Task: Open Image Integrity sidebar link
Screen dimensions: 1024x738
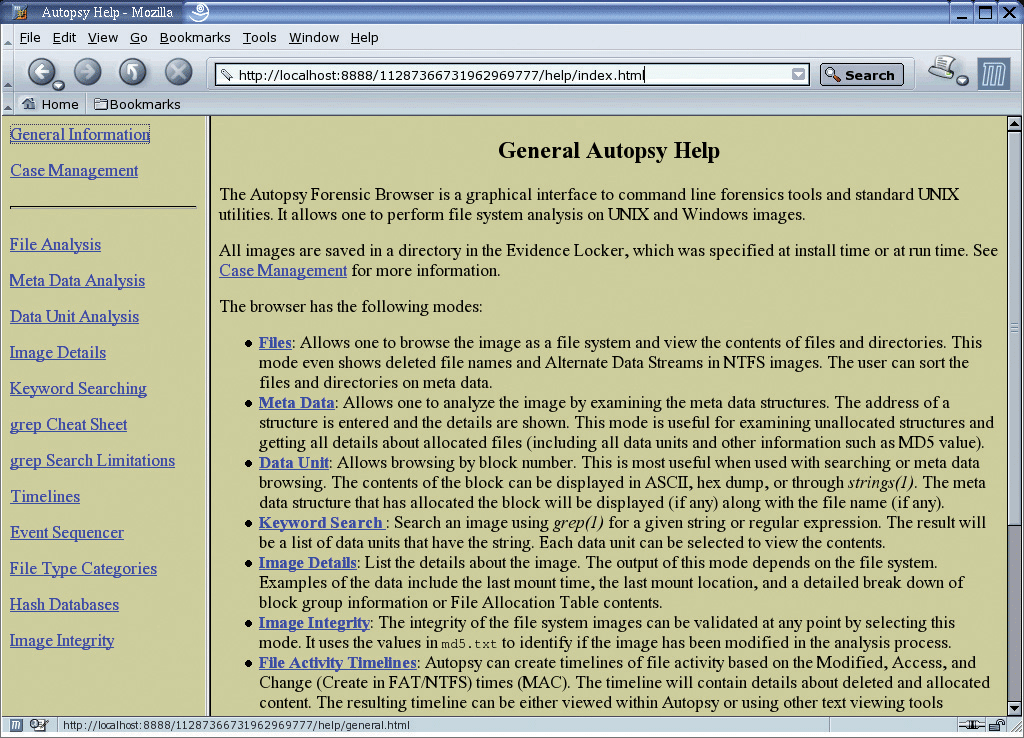Action: click(62, 640)
